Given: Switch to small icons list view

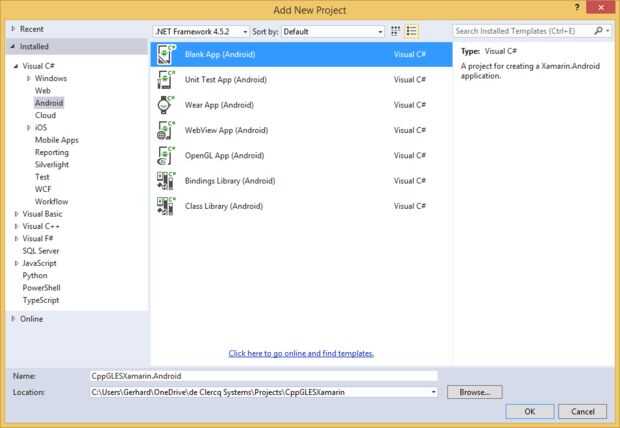Looking at the screenshot, I should [x=411, y=31].
